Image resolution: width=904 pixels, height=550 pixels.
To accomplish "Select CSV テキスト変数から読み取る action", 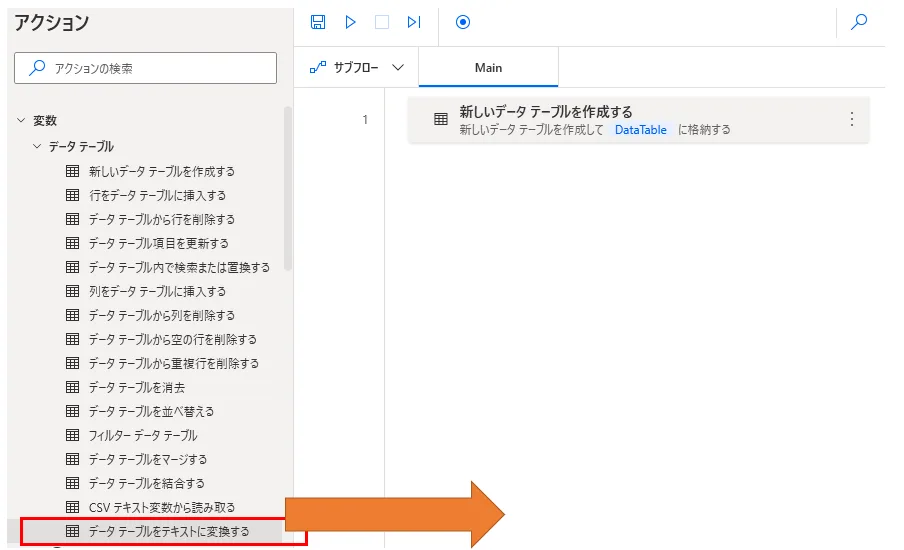I will coord(161,507).
